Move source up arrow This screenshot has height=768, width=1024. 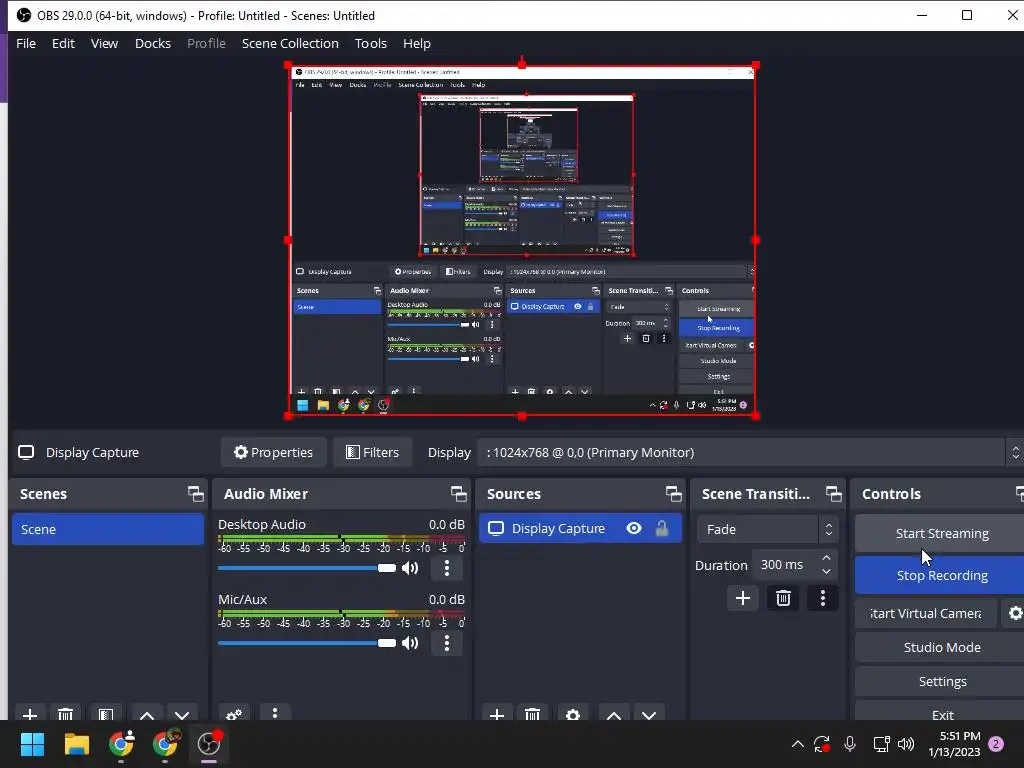pyautogui.click(x=614, y=714)
